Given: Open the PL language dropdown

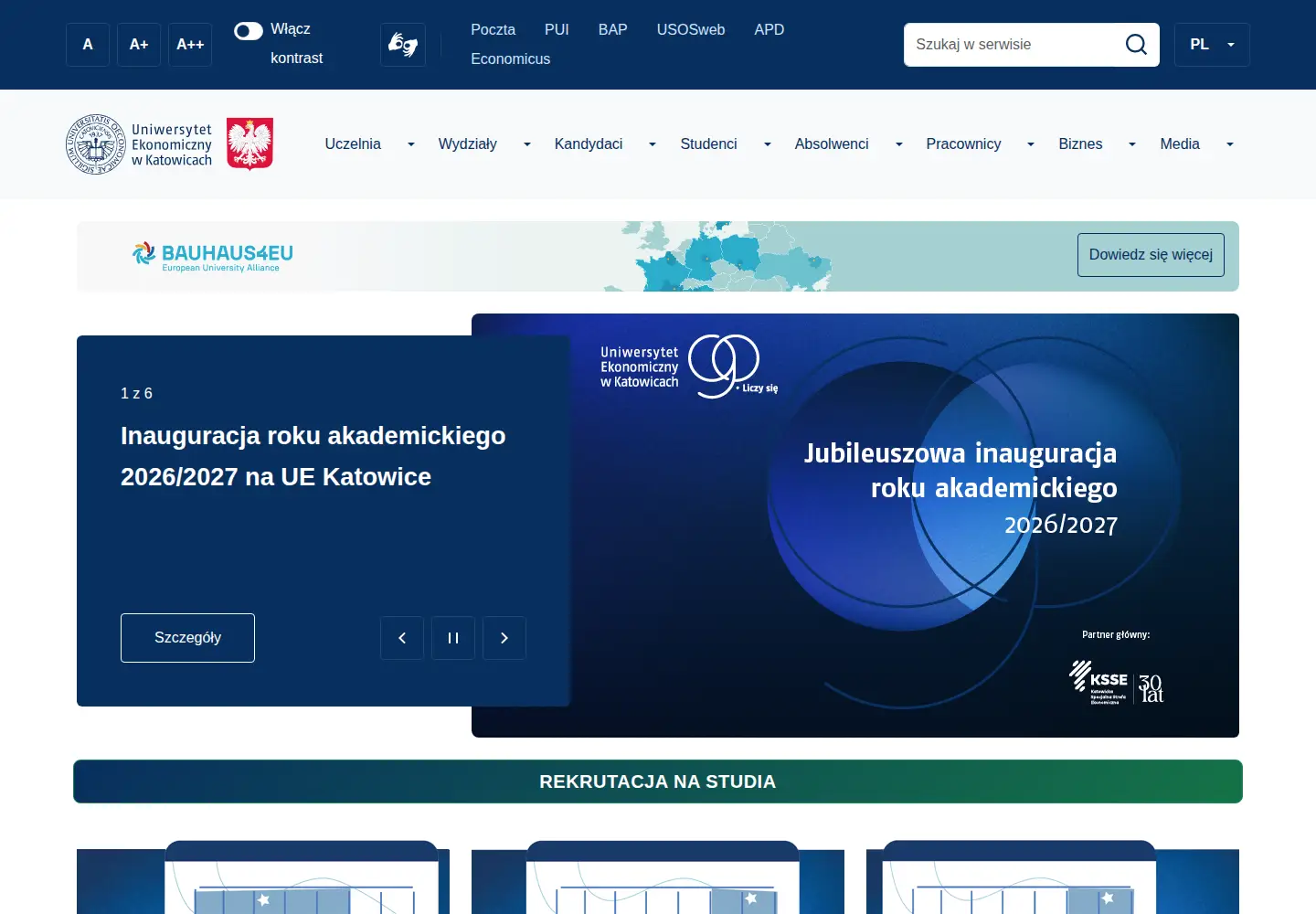Looking at the screenshot, I should pos(1212,45).
